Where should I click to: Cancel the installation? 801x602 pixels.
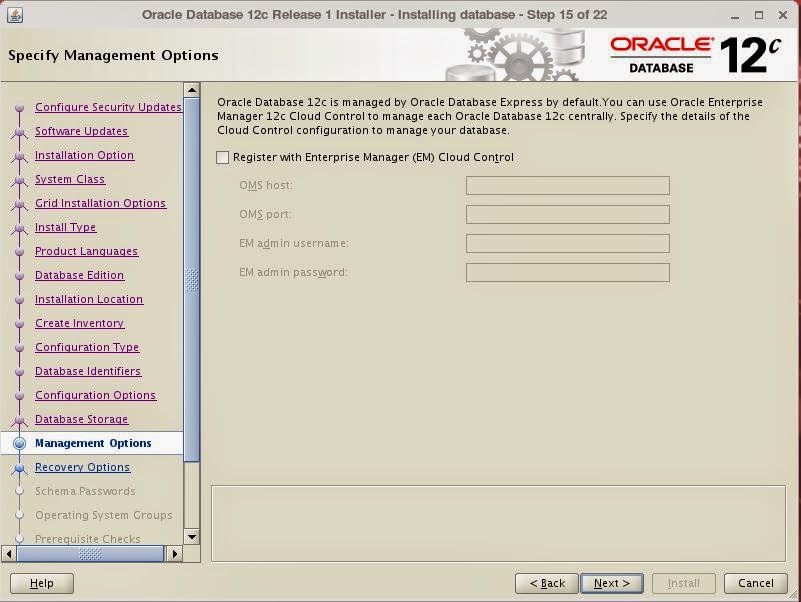tap(756, 583)
